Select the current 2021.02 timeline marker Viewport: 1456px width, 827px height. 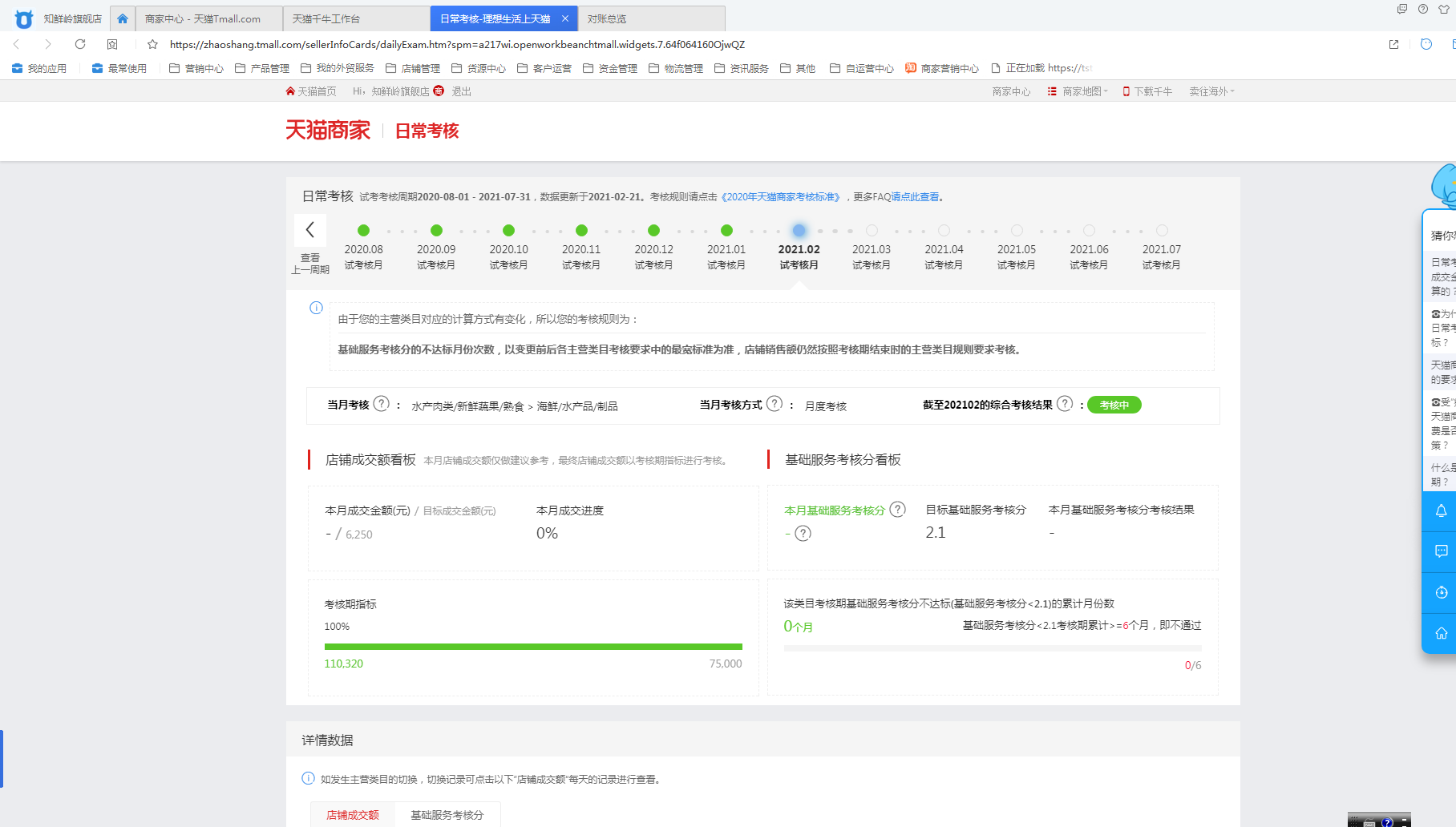tap(799, 231)
